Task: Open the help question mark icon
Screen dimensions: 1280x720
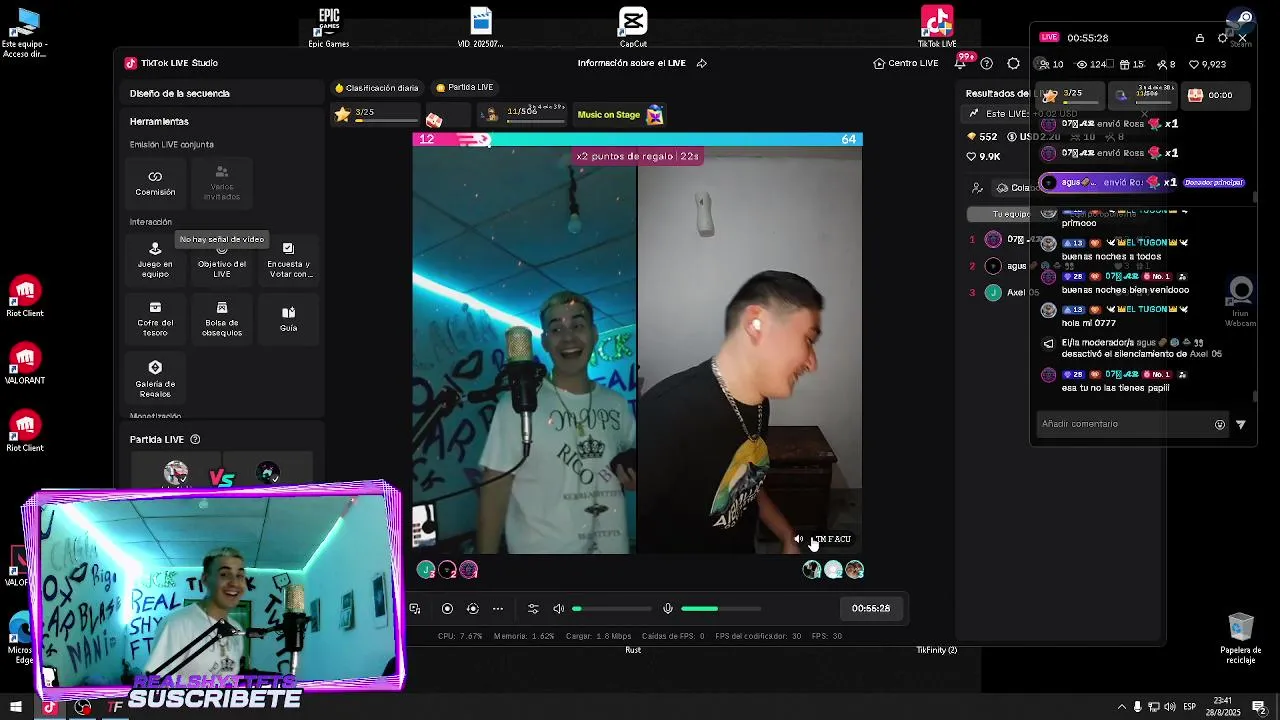Action: [x=987, y=63]
